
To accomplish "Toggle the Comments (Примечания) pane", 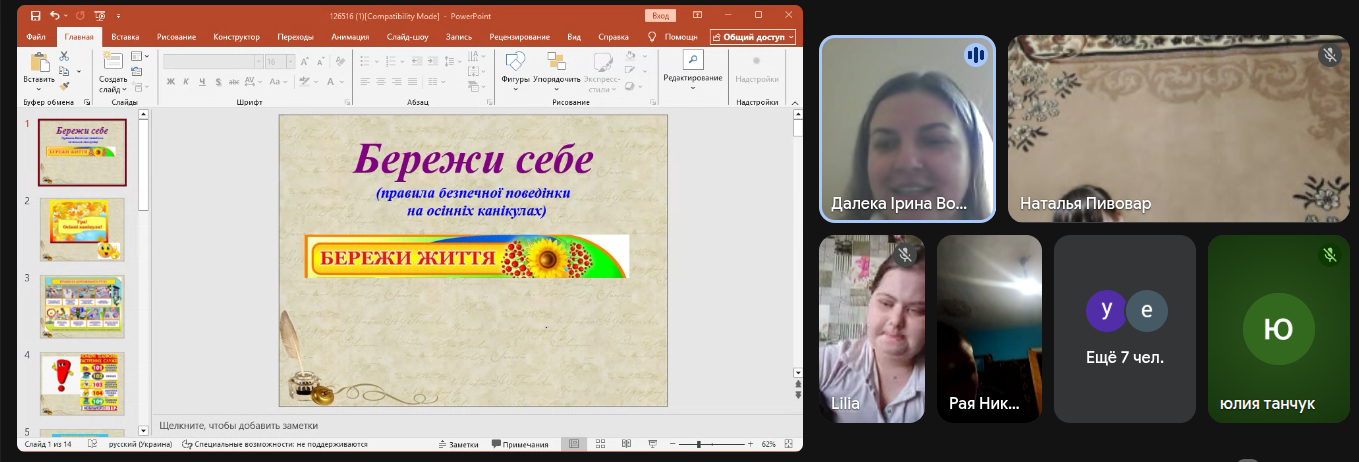I will click(x=519, y=444).
